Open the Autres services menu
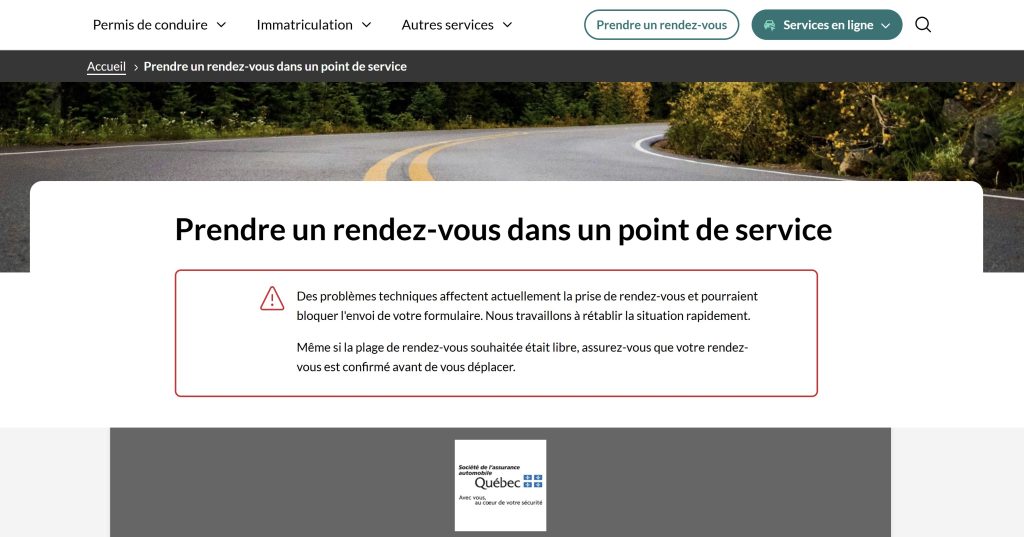The image size is (1024, 537). click(x=447, y=25)
